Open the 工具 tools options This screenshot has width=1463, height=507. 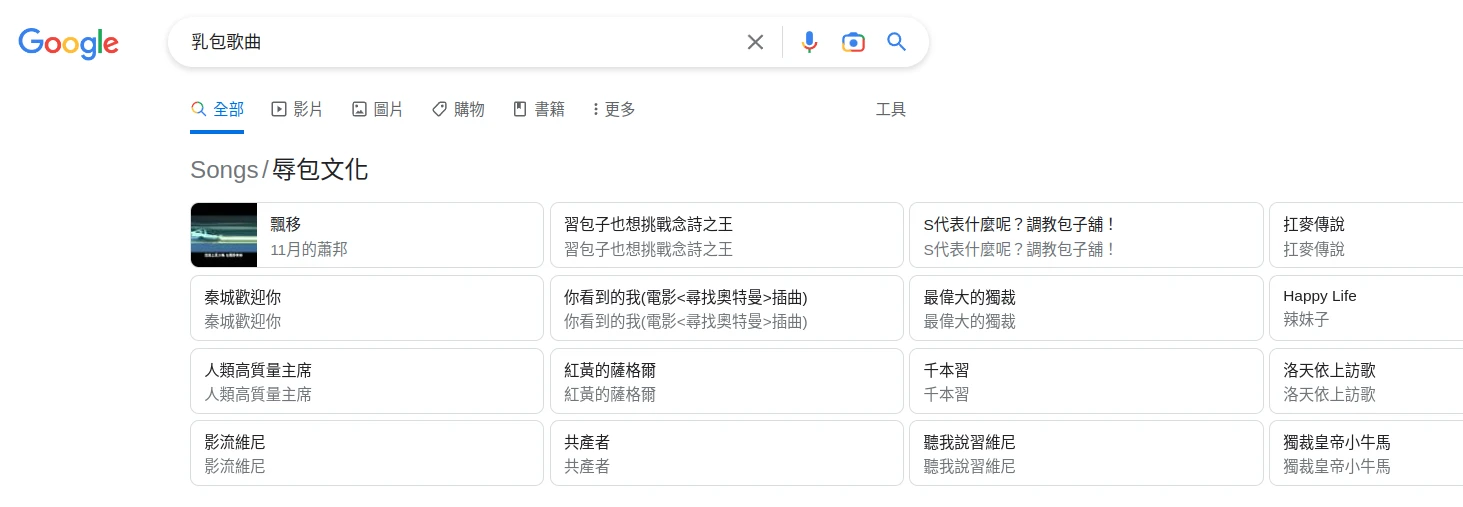click(x=890, y=109)
